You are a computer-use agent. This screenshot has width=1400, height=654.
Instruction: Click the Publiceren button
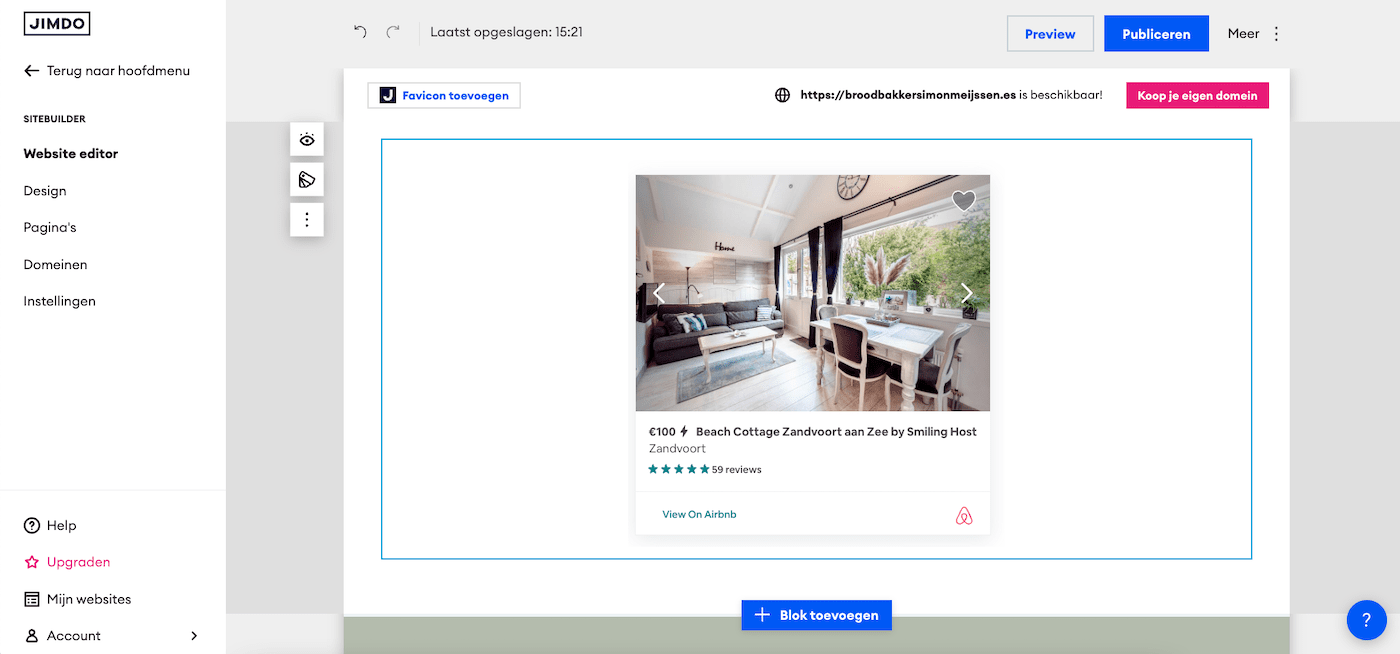pyautogui.click(x=1156, y=34)
